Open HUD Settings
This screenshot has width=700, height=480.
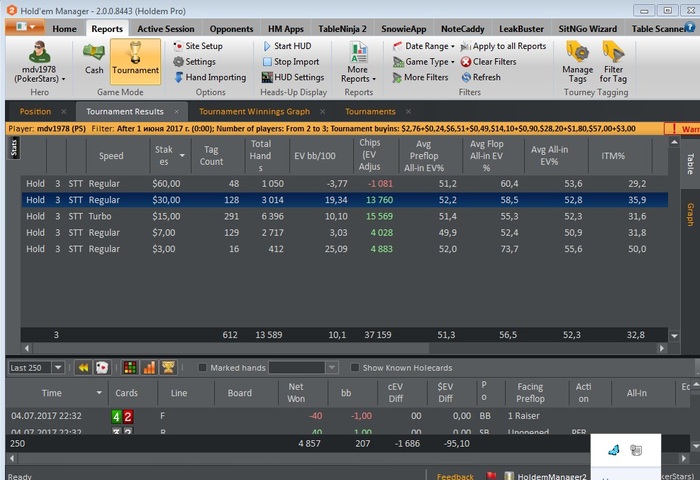(x=293, y=77)
